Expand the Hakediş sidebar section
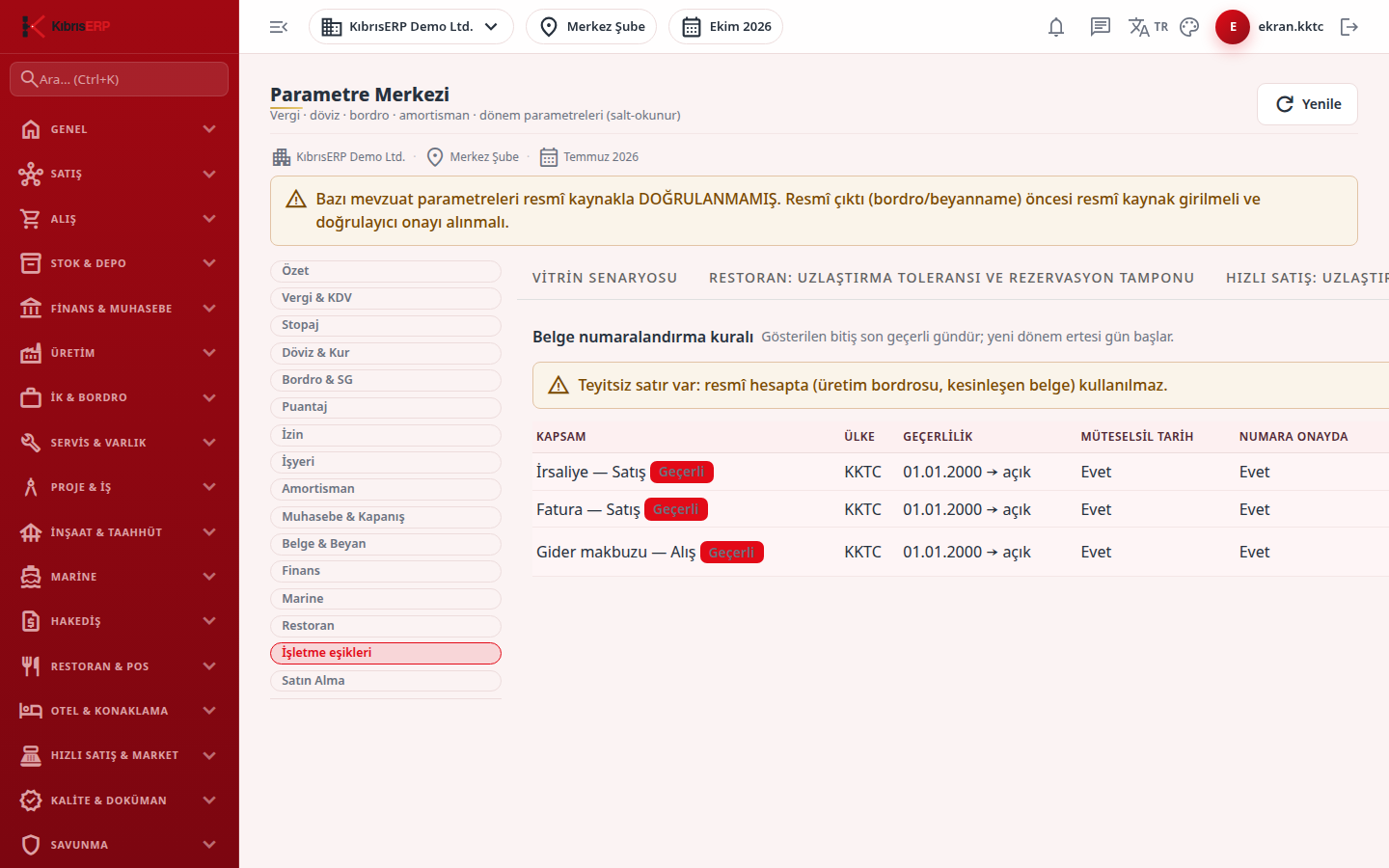1389x868 pixels. (x=120, y=621)
